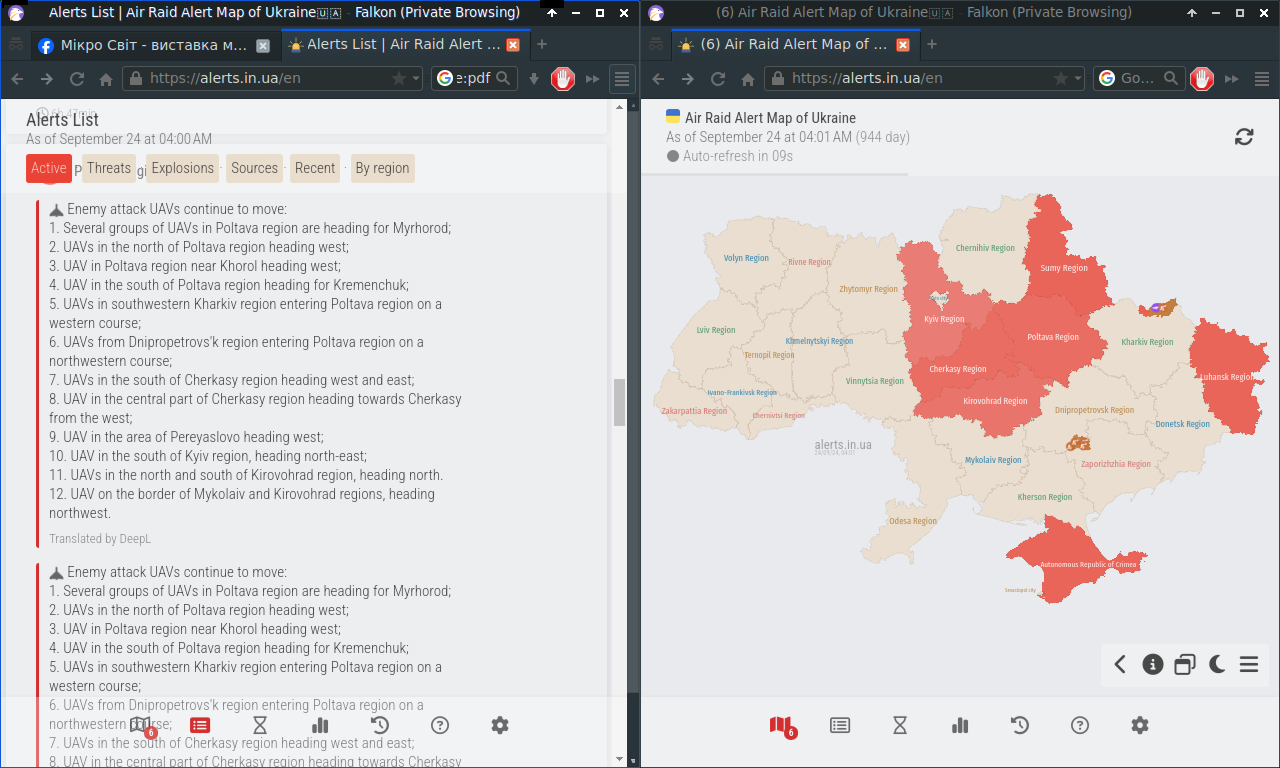
Task: Open the tab list icon in the left window
Action: 16,44
